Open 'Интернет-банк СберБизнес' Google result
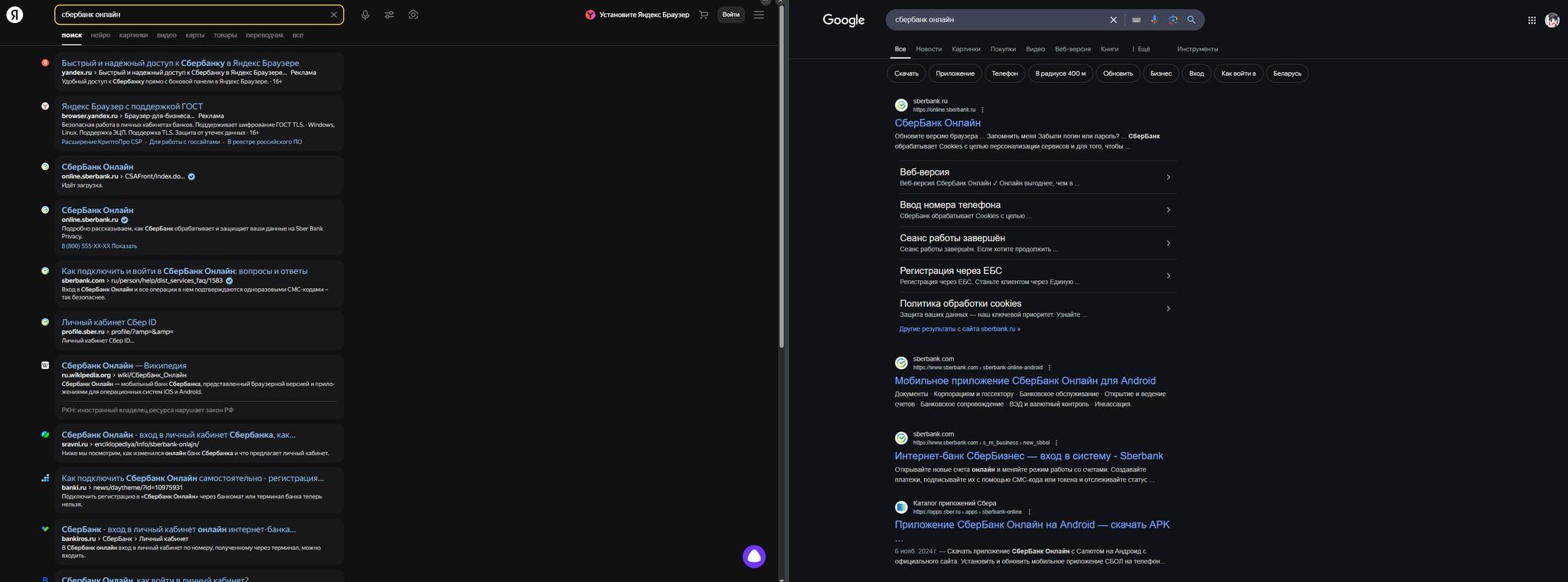Viewport: 1568px width, 582px height. 1029,456
